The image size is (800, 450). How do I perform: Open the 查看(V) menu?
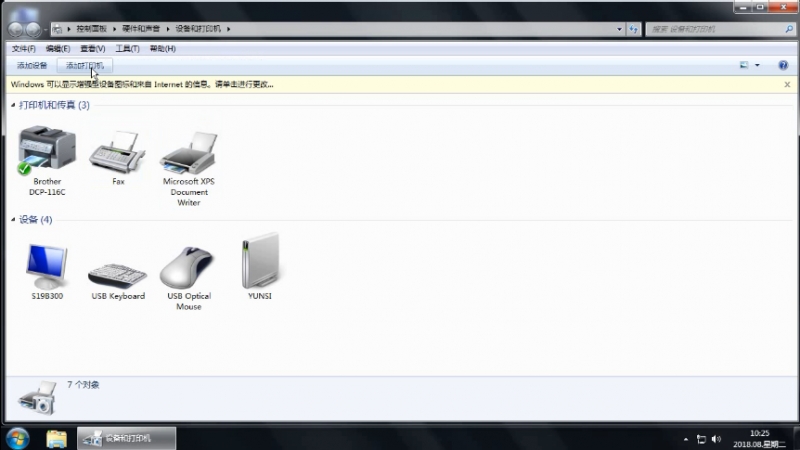92,48
